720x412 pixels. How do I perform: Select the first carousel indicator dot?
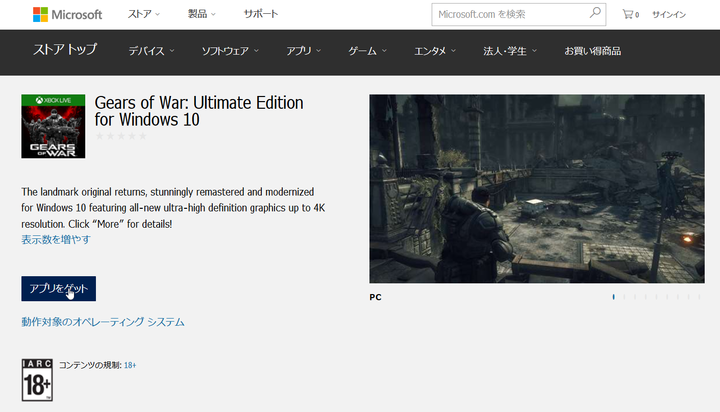pyautogui.click(x=613, y=297)
